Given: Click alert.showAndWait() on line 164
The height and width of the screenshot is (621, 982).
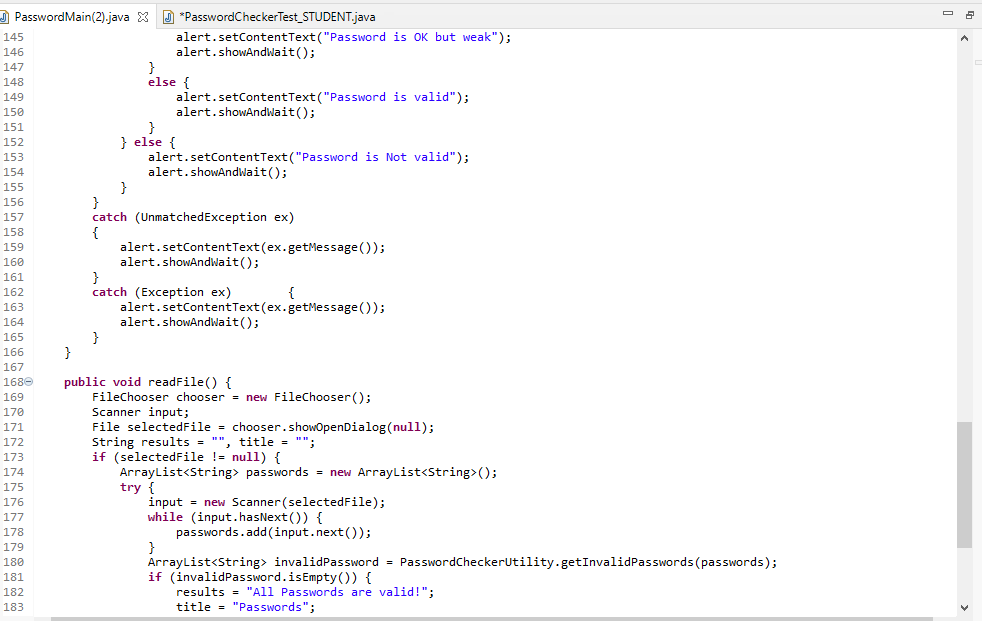Looking at the screenshot, I should click(189, 322).
